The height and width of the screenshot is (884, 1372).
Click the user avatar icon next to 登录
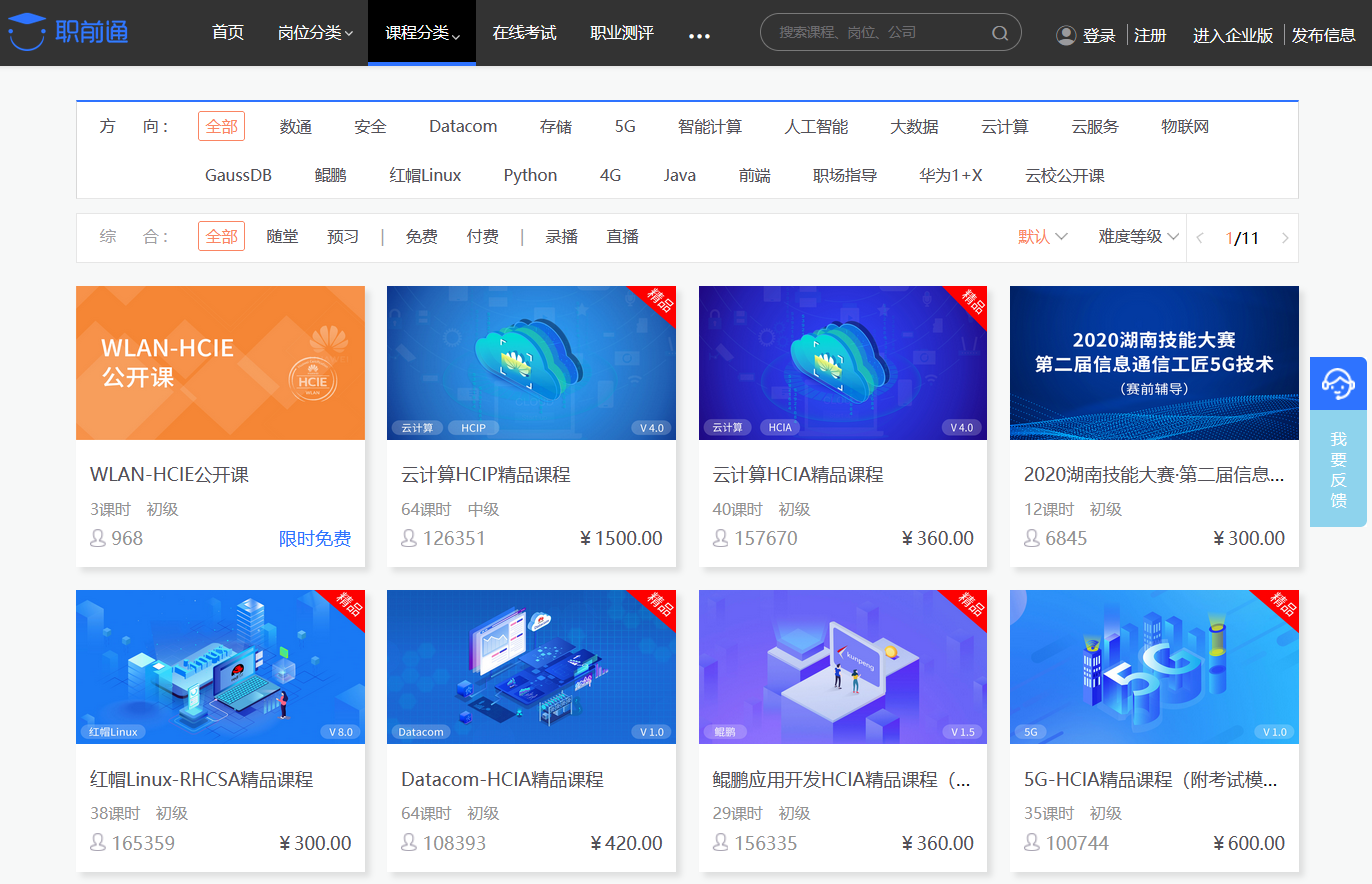[x=1064, y=34]
